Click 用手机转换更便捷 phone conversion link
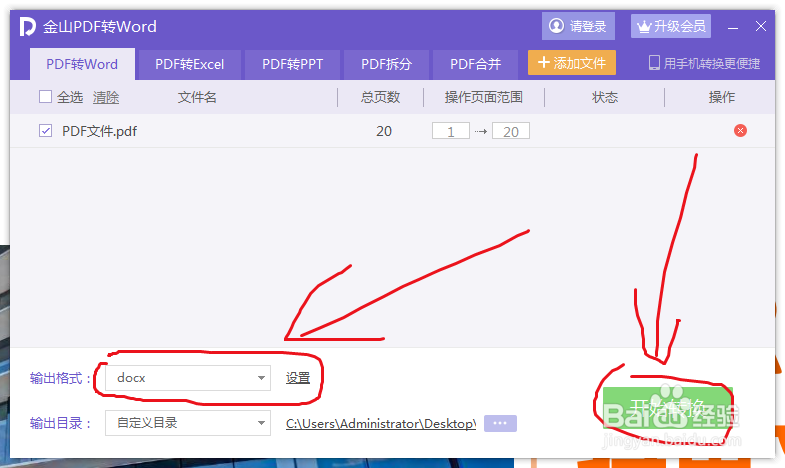Viewport: 785px width, 468px height. (x=704, y=63)
